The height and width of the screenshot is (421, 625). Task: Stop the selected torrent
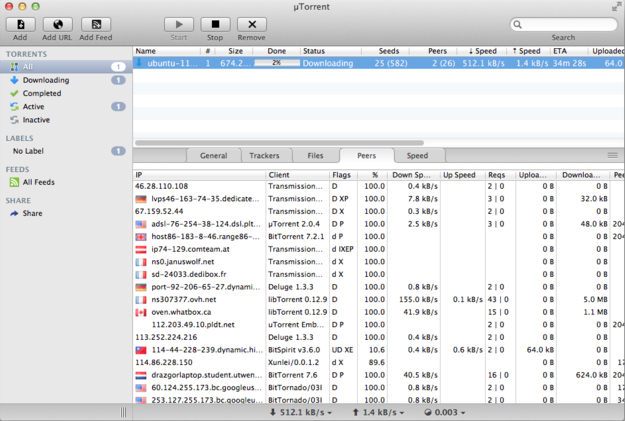coord(215,24)
